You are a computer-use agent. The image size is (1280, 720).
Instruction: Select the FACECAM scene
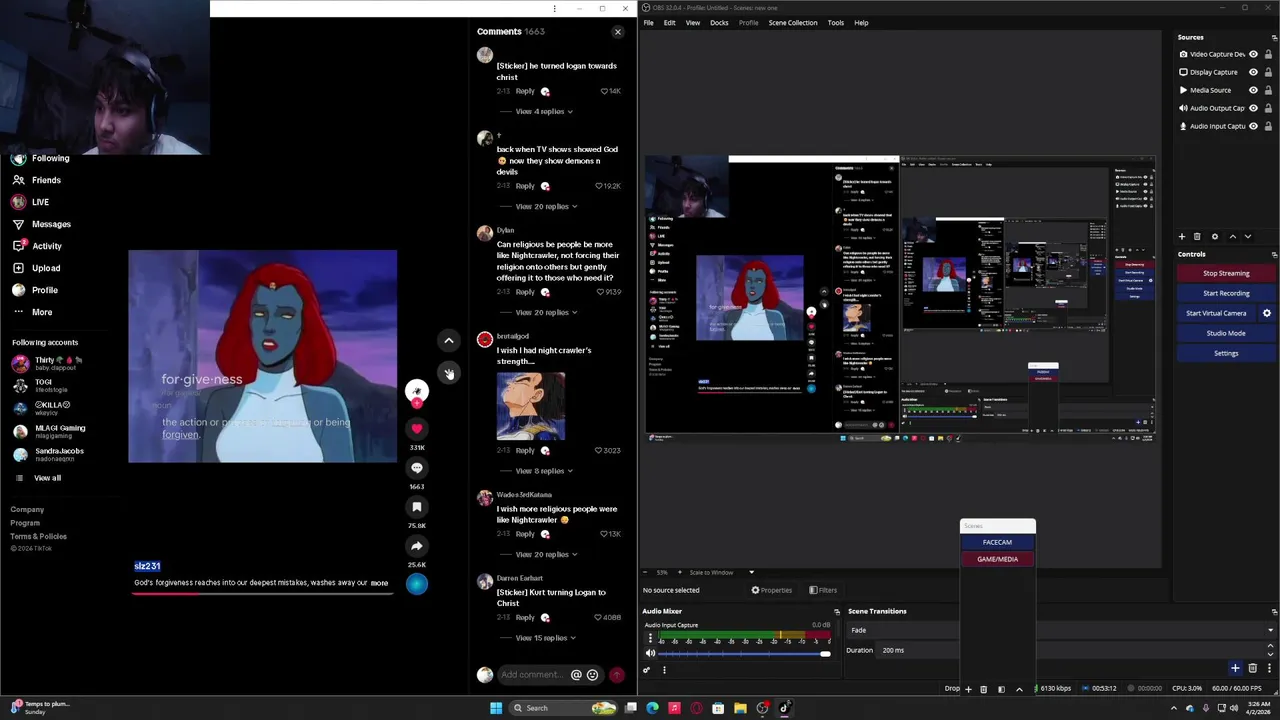click(997, 542)
